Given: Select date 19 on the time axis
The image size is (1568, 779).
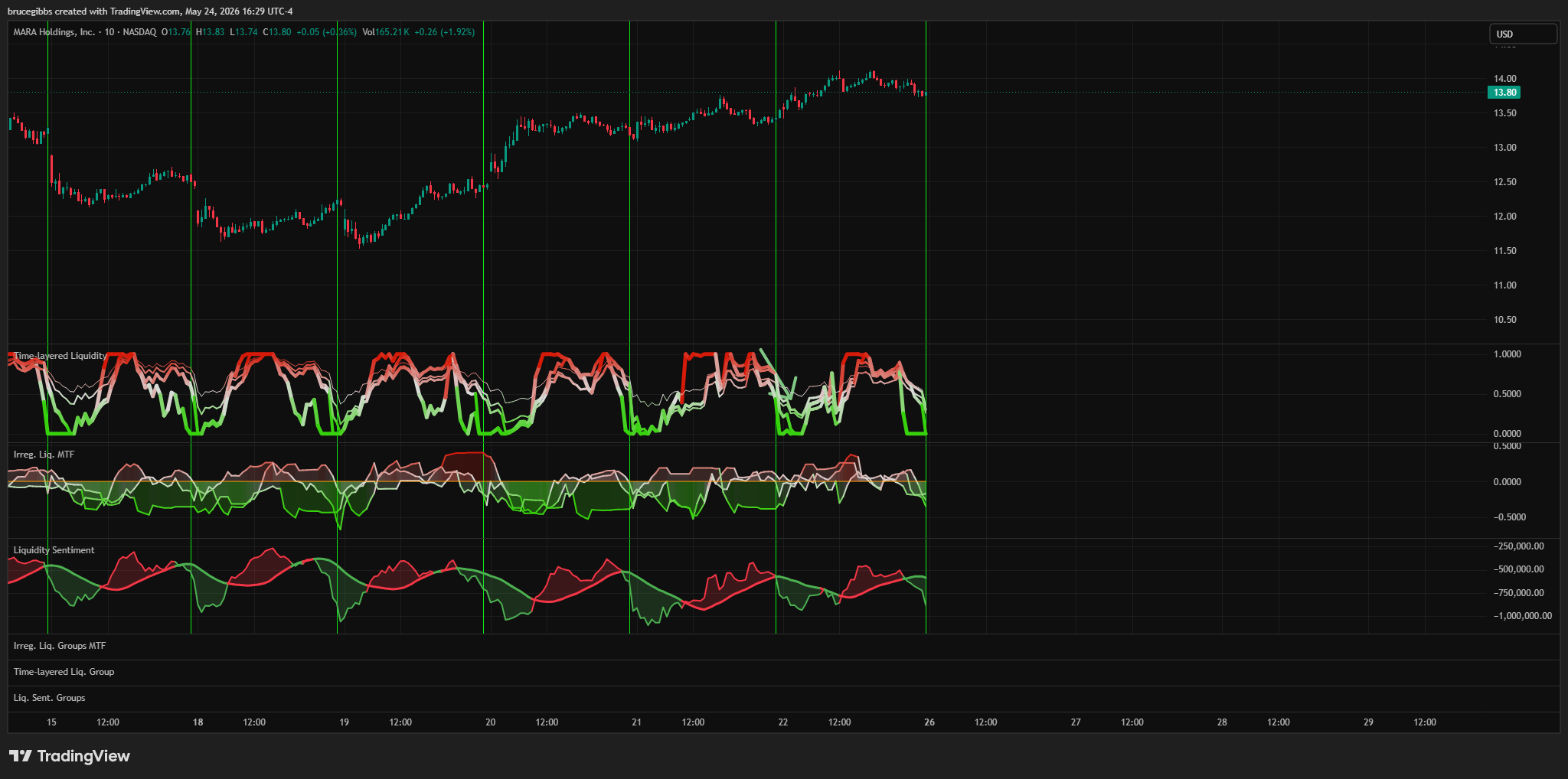Looking at the screenshot, I should pos(344,722).
